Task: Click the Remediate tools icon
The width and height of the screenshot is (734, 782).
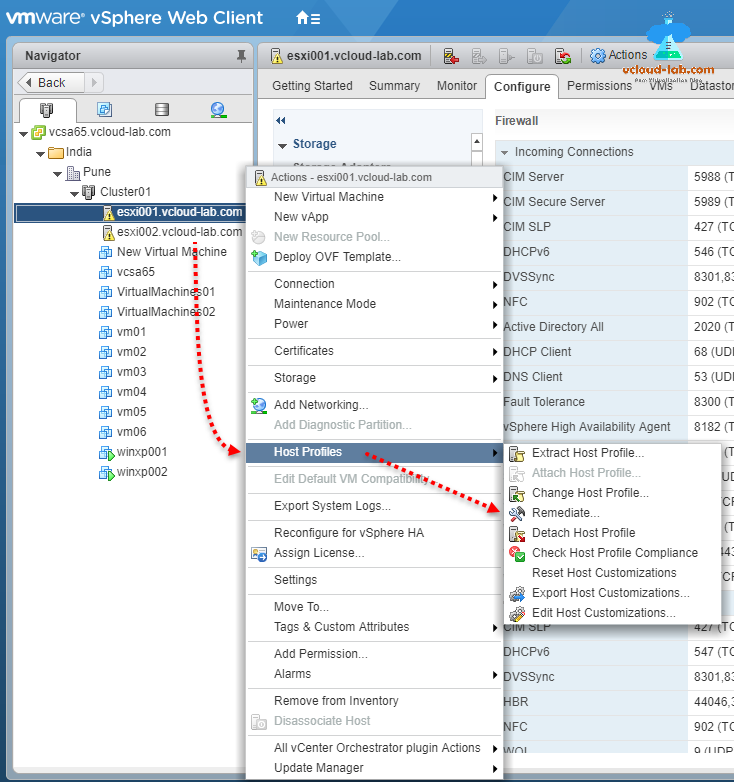Action: [517, 513]
